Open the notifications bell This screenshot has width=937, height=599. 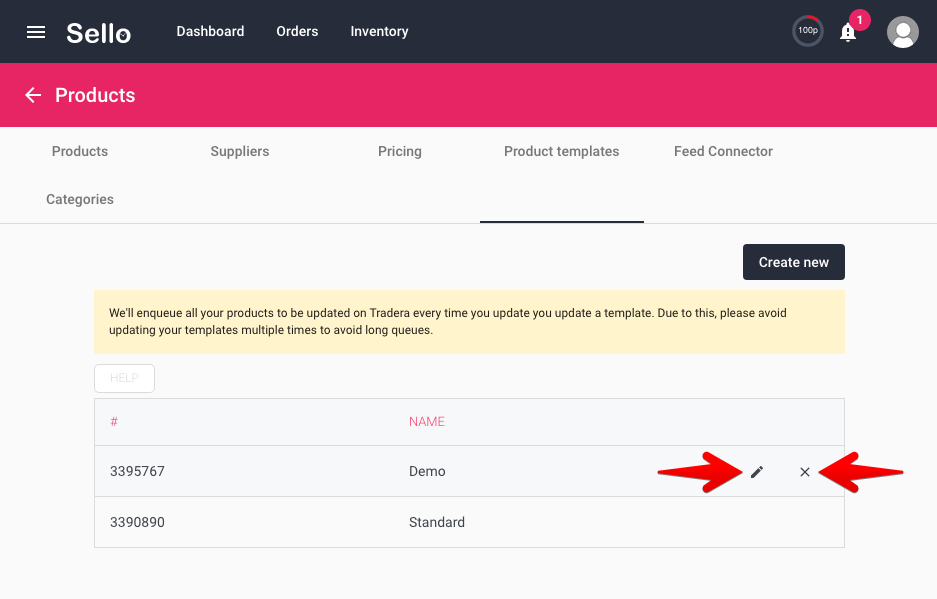click(848, 32)
